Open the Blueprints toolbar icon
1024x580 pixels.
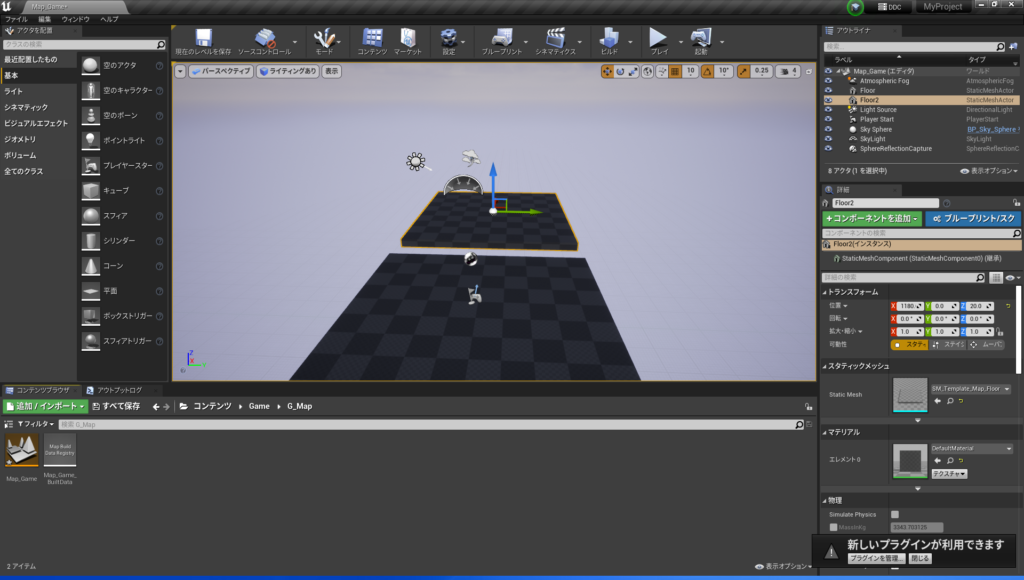pos(501,40)
